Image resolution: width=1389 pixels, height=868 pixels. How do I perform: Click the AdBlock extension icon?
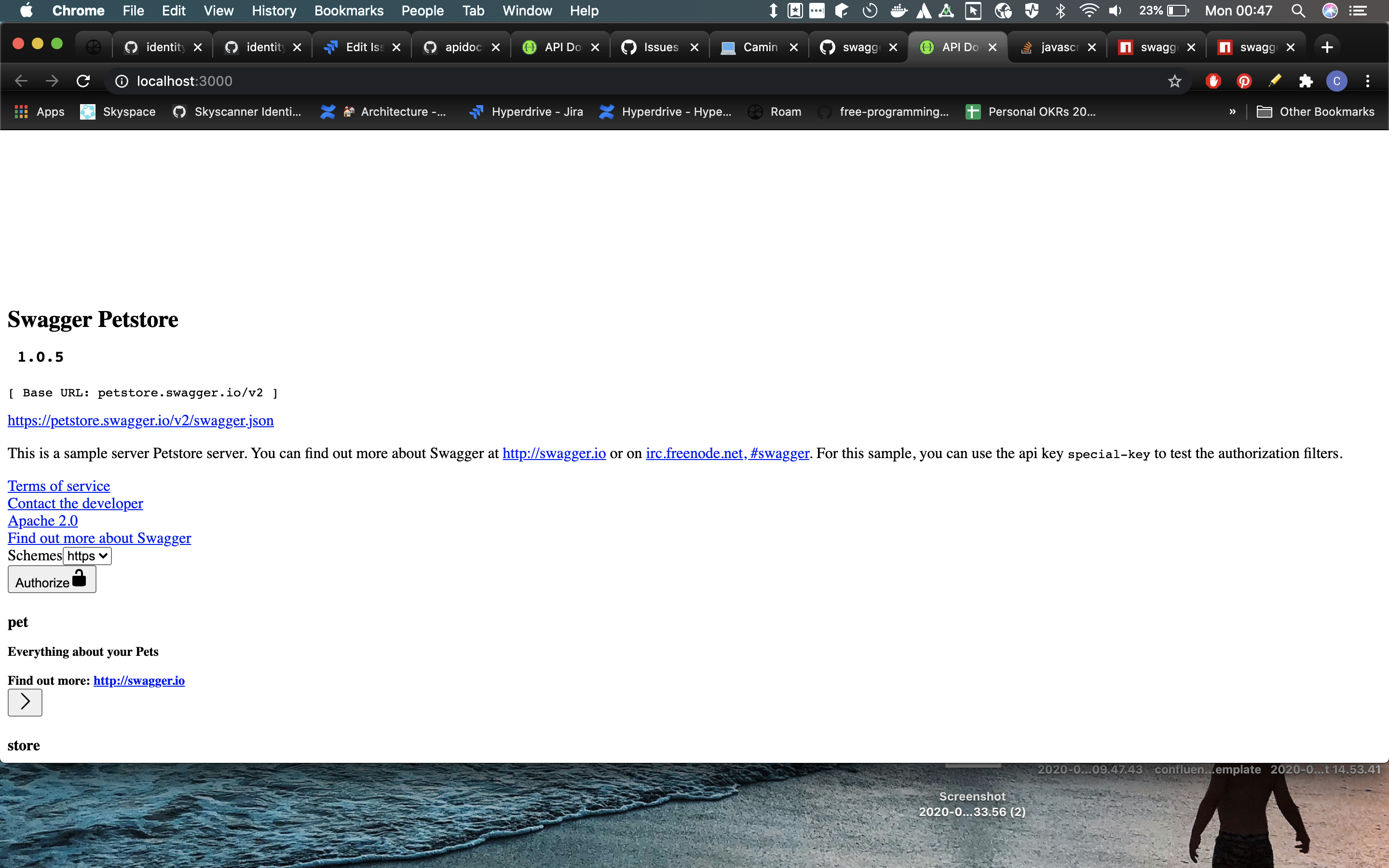pyautogui.click(x=1213, y=81)
